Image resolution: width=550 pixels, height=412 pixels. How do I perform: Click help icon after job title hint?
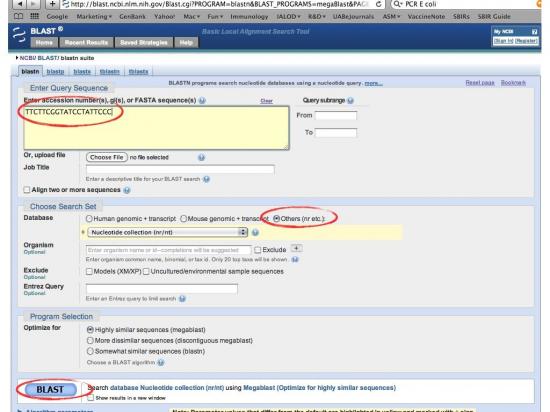(x=207, y=179)
